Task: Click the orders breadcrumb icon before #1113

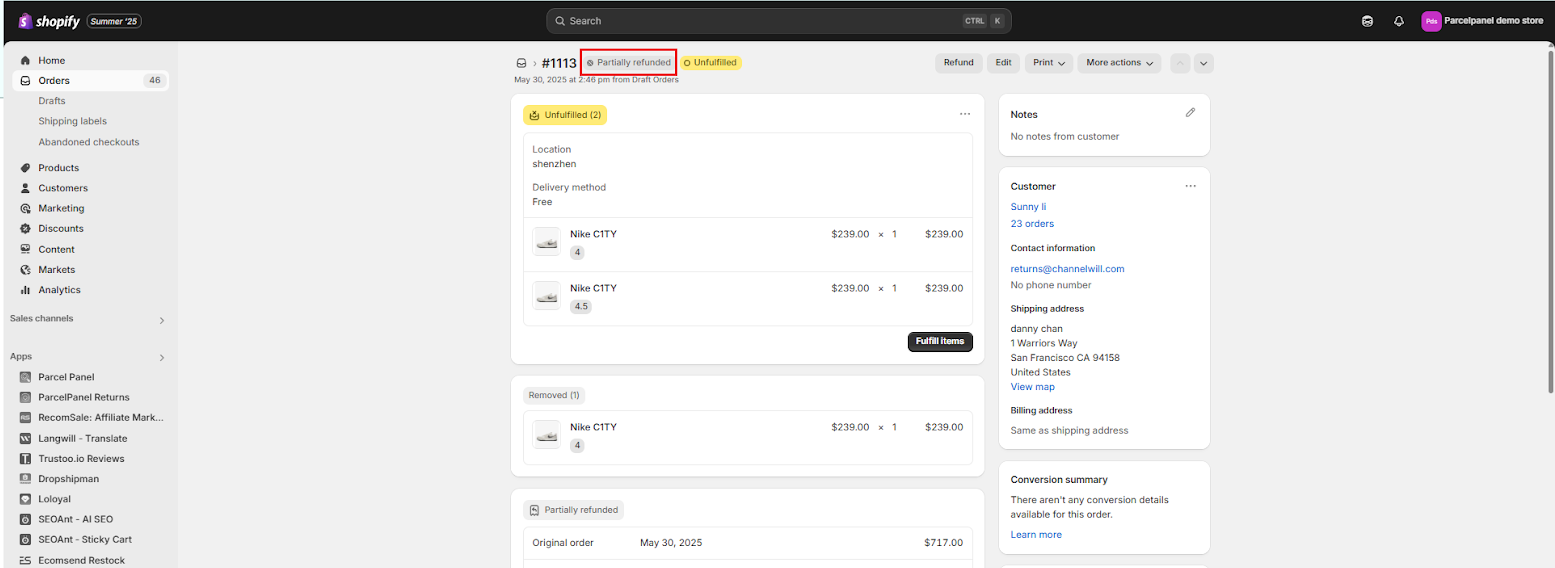Action: [521, 63]
